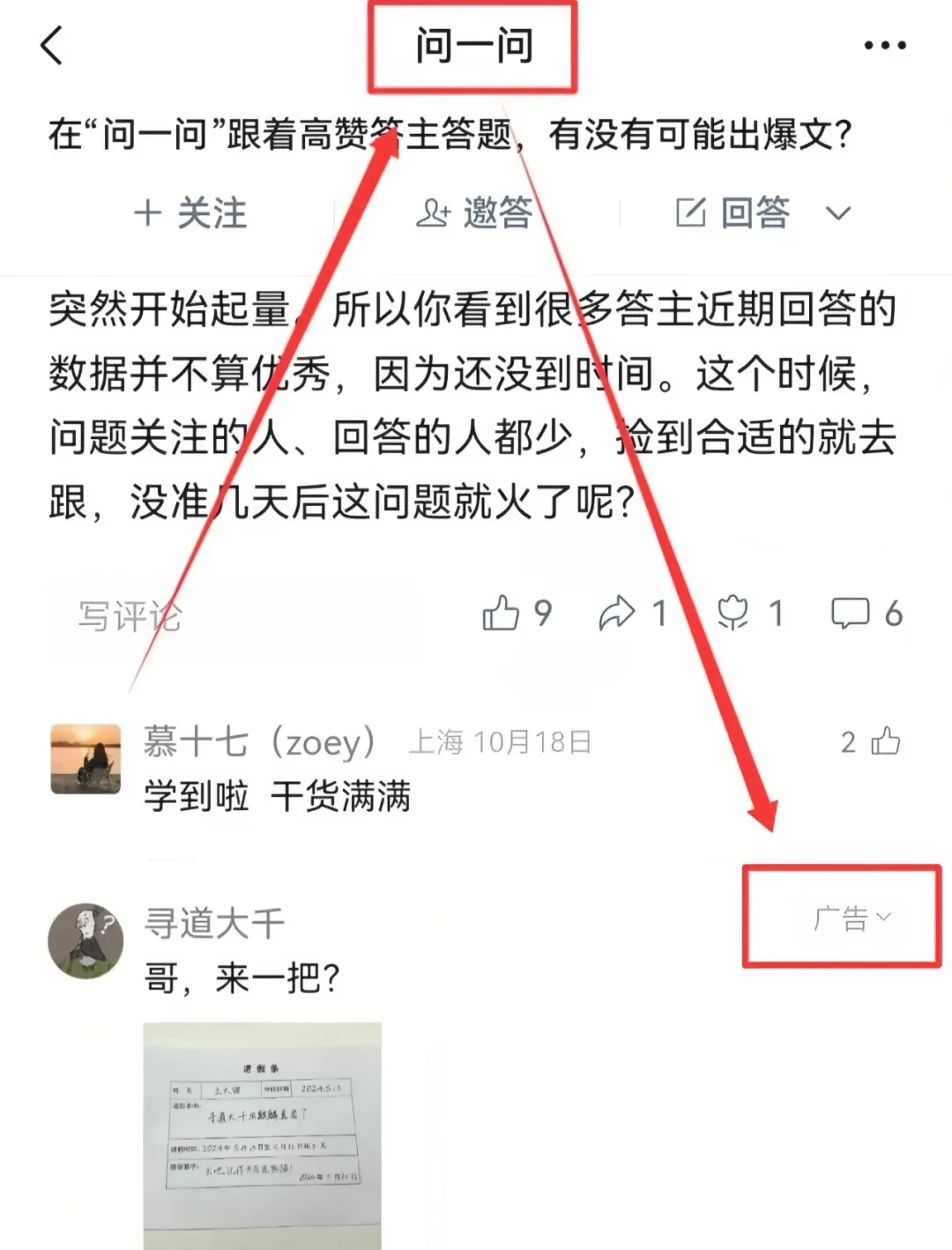This screenshot has height=1250, width=952.
Task: Open comments via speech bubble icon
Action: point(850,614)
